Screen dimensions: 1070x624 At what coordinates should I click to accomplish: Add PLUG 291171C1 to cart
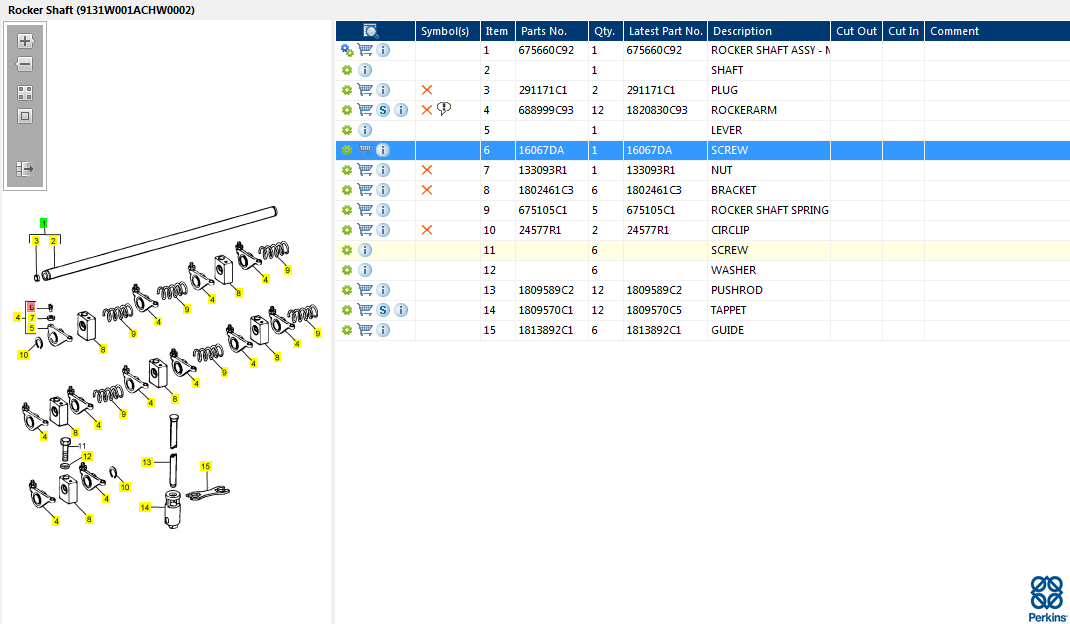pos(365,89)
